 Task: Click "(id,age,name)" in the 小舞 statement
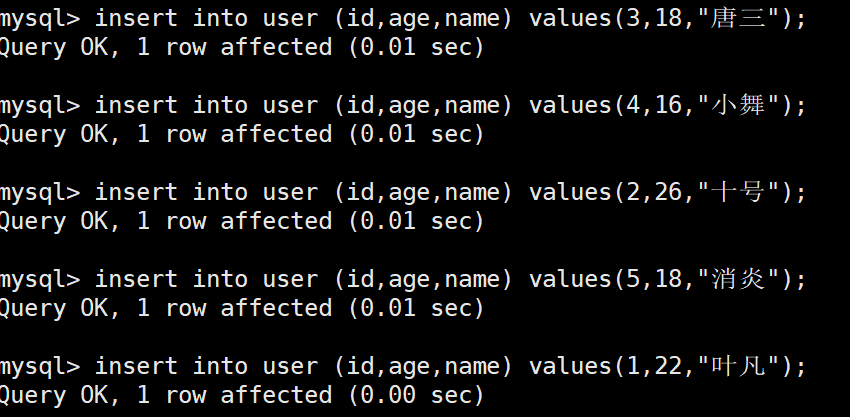click(423, 106)
